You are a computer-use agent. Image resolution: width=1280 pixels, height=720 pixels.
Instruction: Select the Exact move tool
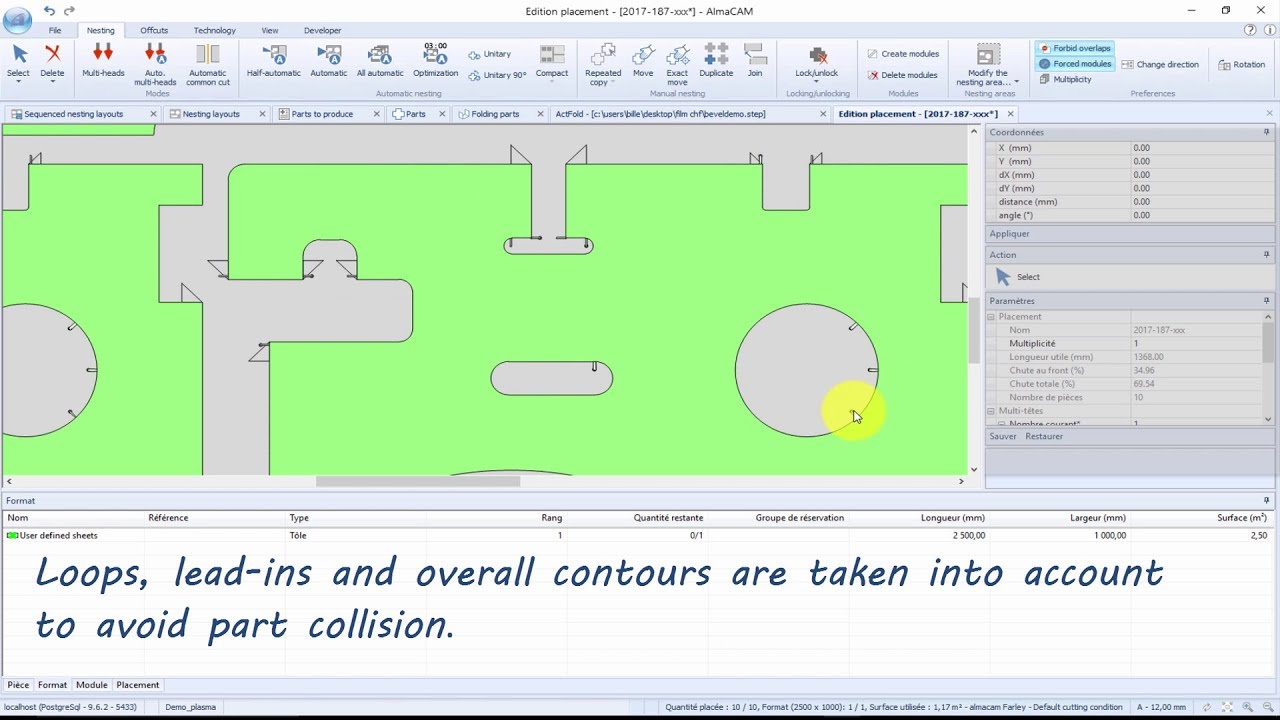coord(677,64)
